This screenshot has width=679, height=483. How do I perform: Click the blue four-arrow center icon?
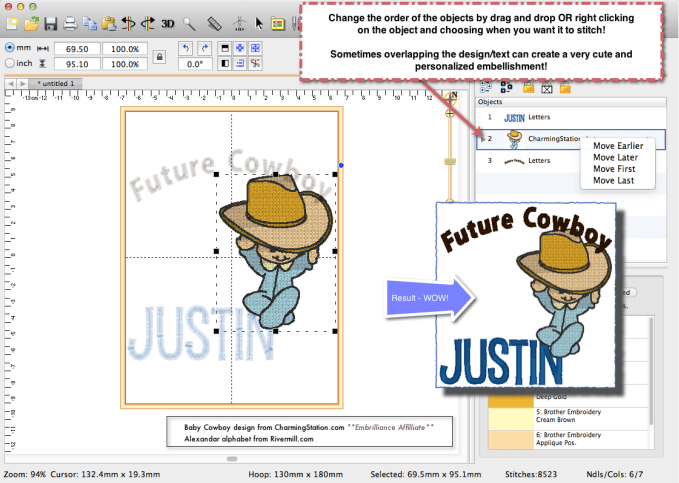point(240,48)
